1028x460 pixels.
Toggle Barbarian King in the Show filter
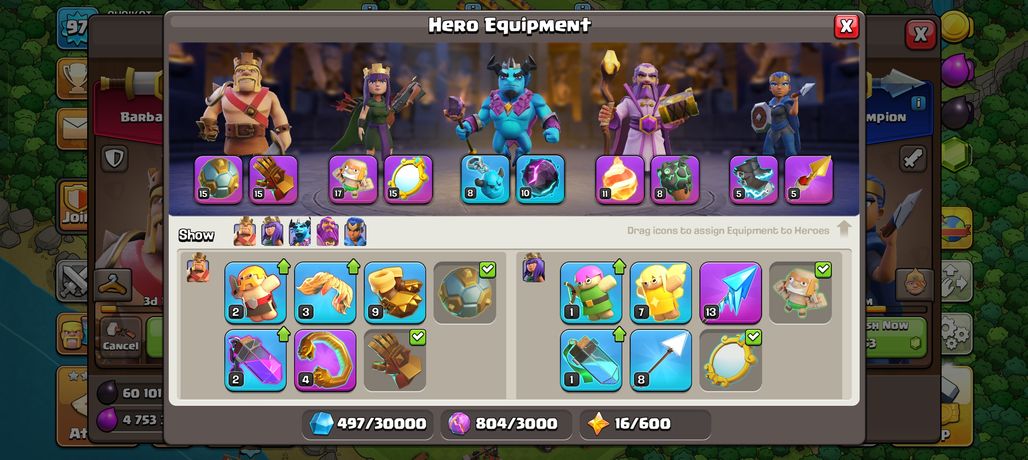tap(245, 232)
